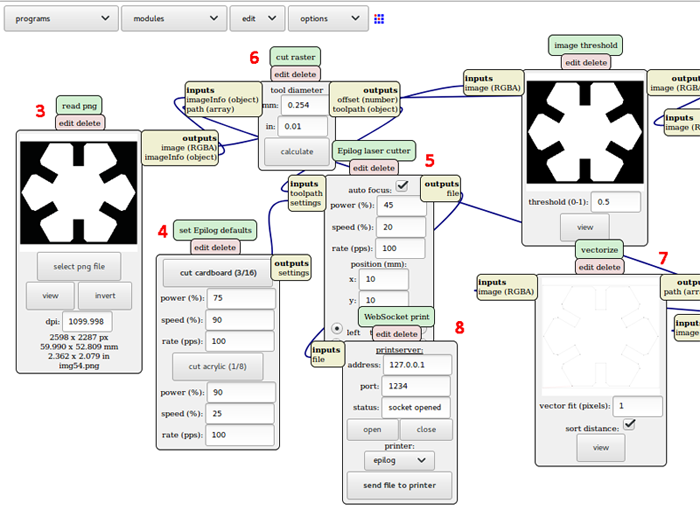Click edit delete under Epilog laser cutter
Screen dimensions: 700x517
pos(374,168)
